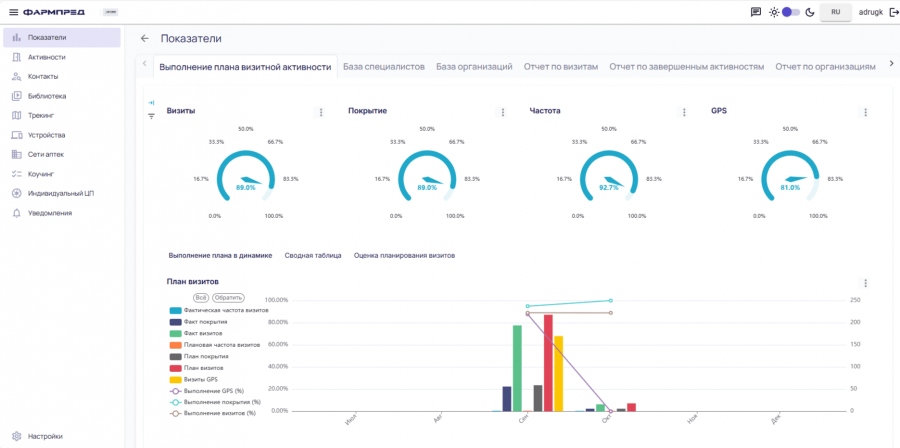
Task: Select the Сводная таблица sub-tab
Action: coord(312,256)
